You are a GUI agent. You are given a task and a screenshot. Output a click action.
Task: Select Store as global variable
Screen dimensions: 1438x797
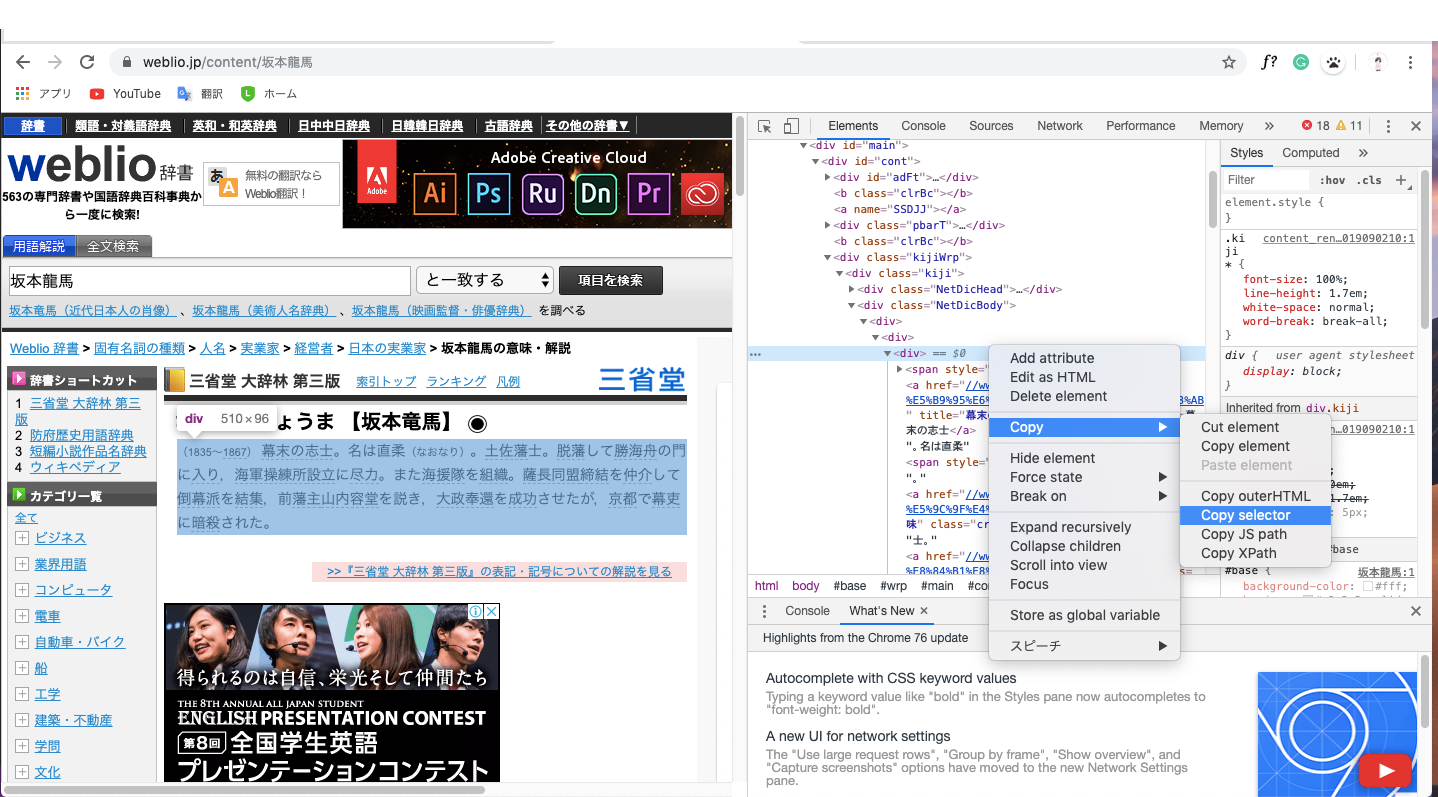[1084, 615]
